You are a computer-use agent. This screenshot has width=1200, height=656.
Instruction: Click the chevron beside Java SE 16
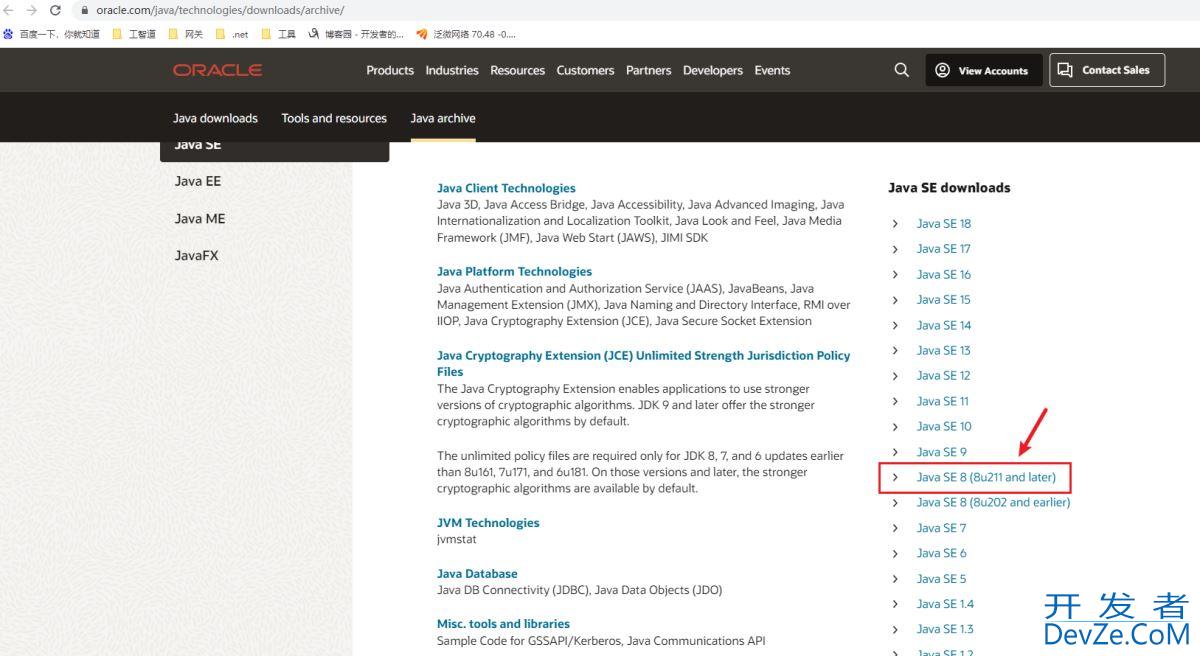[x=895, y=275]
